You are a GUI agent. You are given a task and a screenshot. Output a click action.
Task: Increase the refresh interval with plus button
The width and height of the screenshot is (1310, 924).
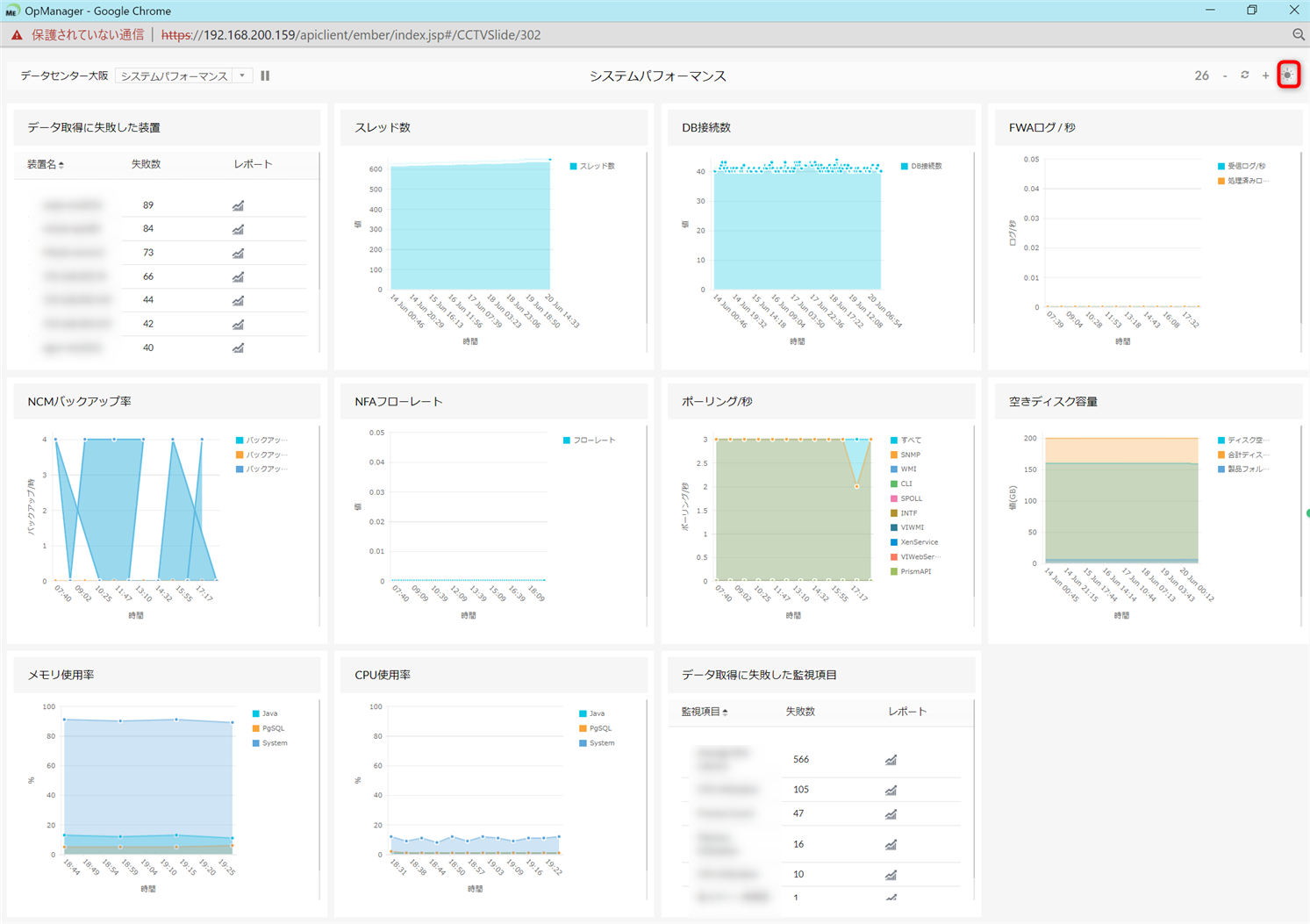click(x=1265, y=76)
